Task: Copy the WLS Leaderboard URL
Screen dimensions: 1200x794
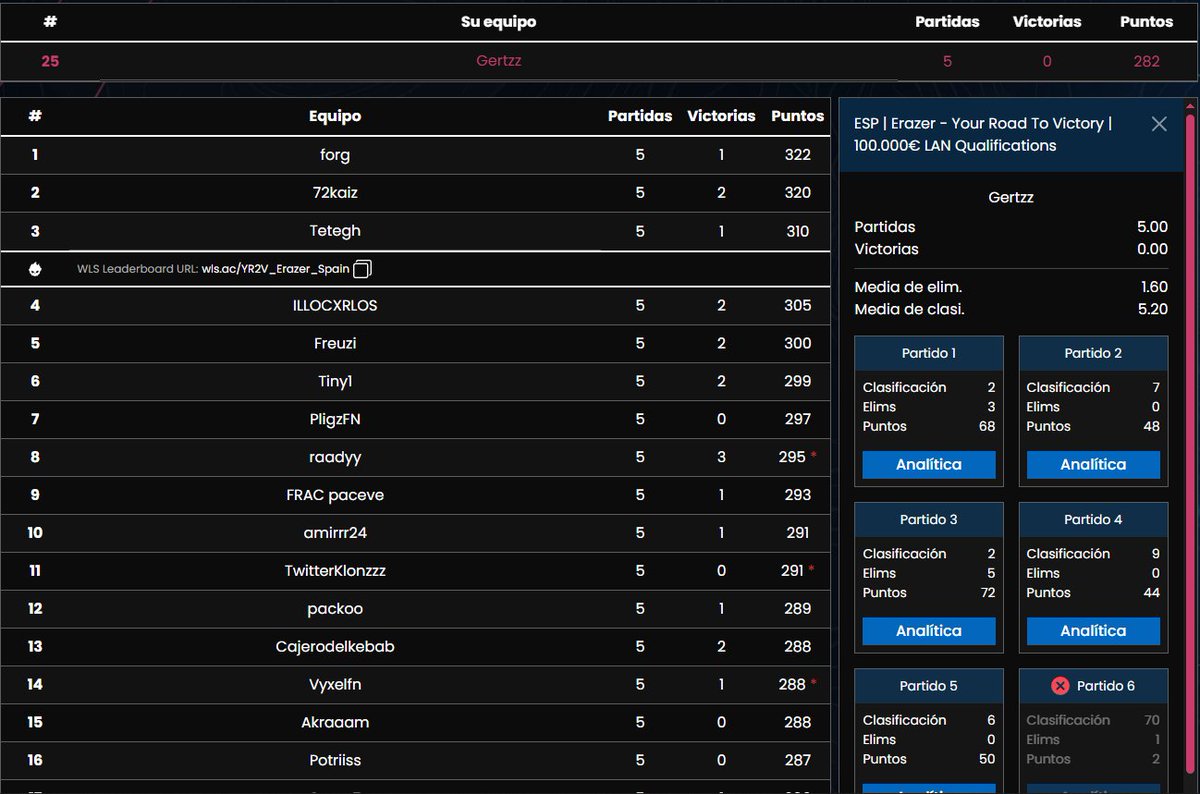Action: [363, 269]
